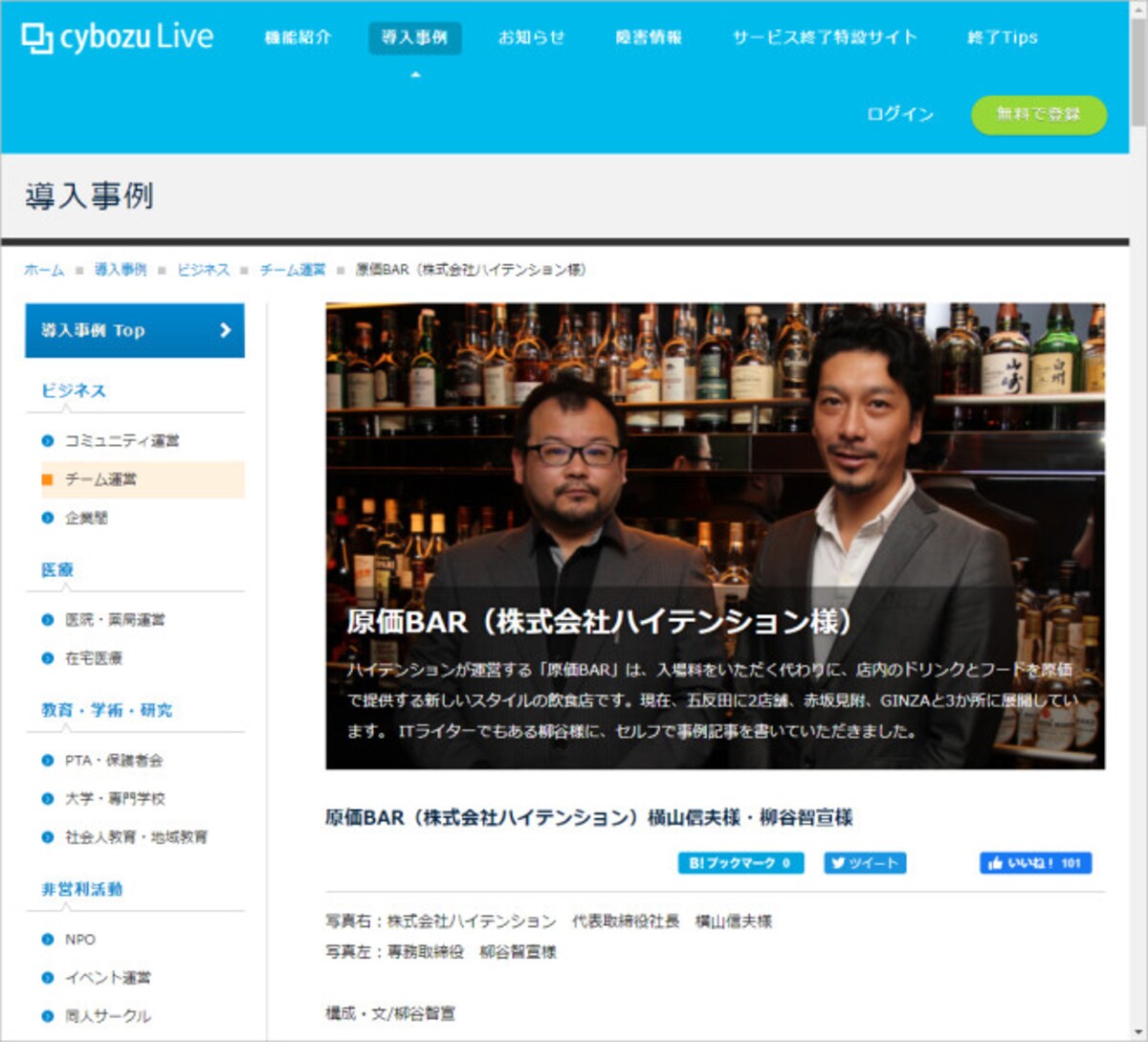Click the 構成・文/柳谷智宣 text
1148x1042 pixels.
390,1013
